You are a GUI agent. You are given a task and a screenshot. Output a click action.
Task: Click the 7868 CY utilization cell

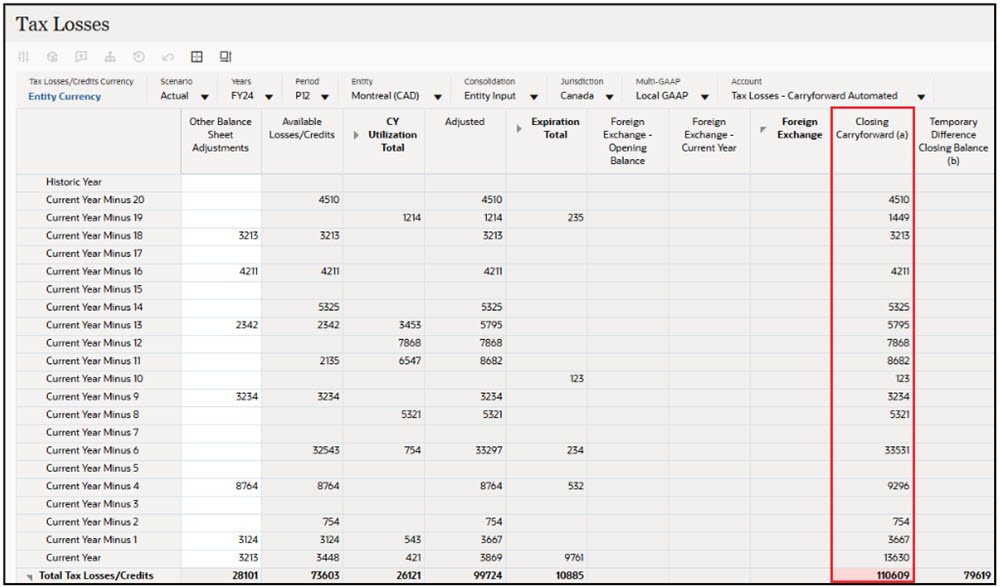(384, 343)
